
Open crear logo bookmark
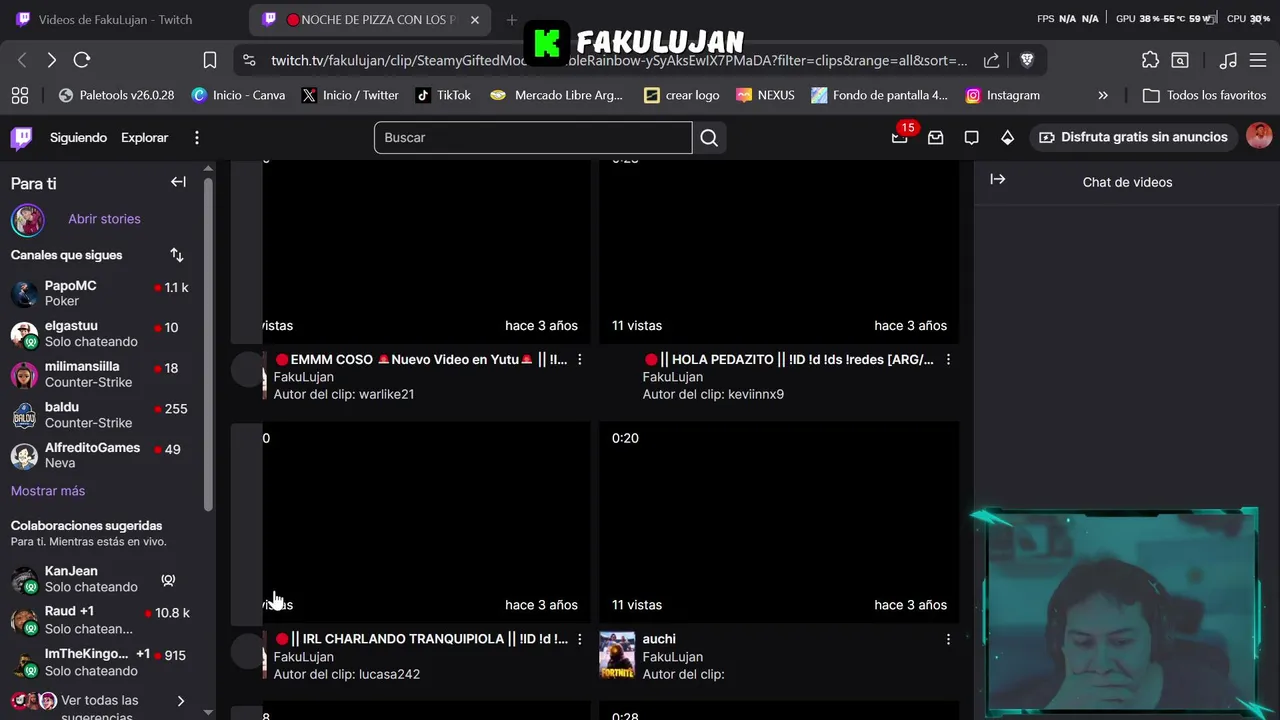tap(682, 96)
